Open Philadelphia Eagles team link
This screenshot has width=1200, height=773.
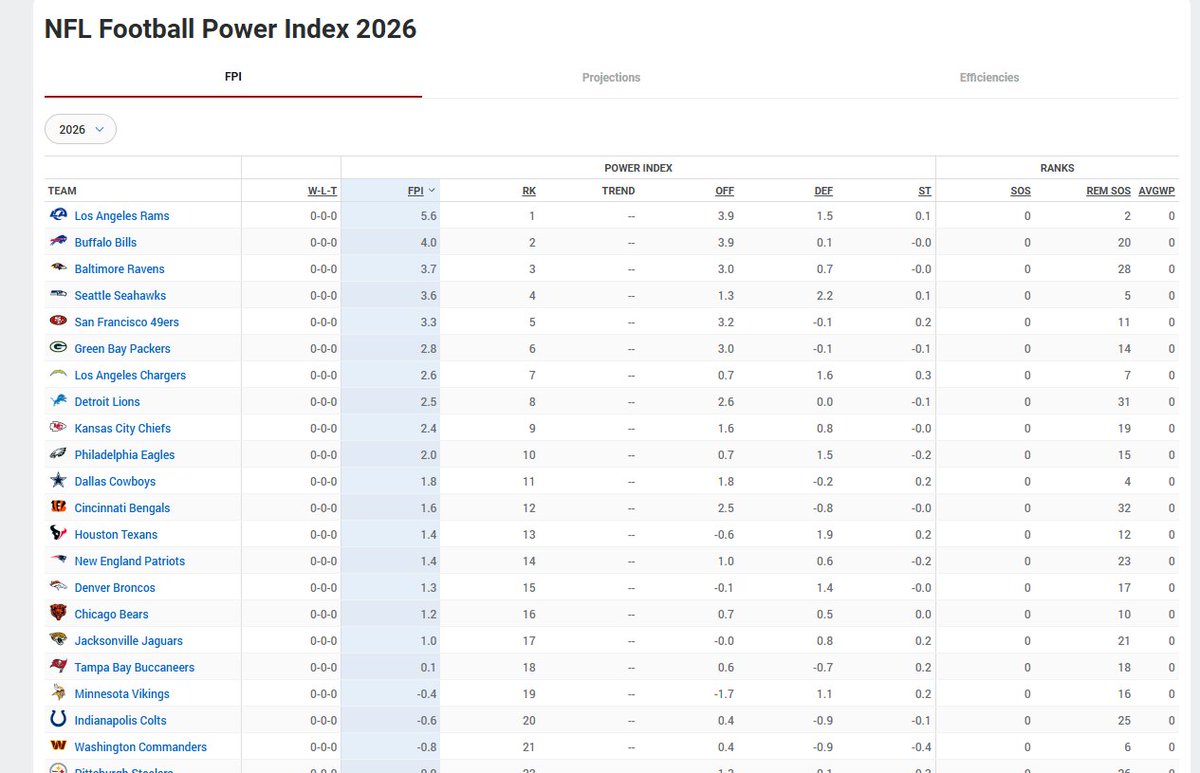point(124,455)
